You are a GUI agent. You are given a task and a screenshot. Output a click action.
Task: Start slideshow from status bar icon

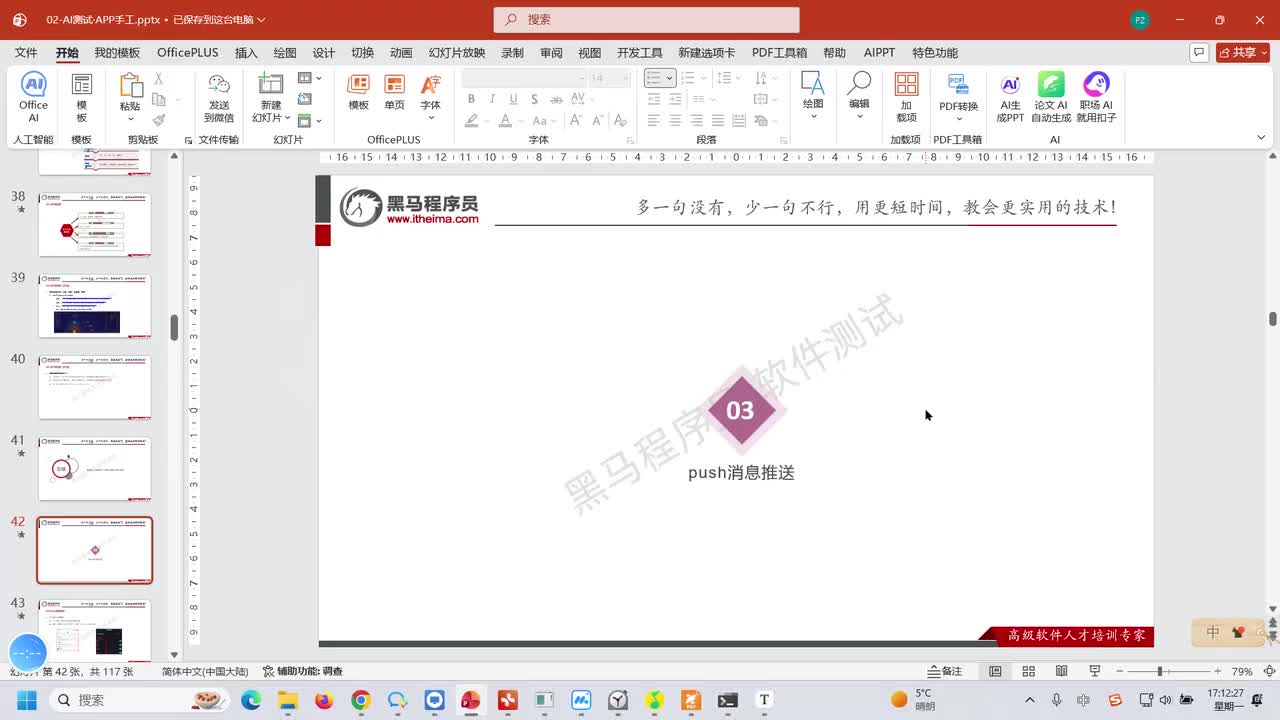(x=1094, y=671)
